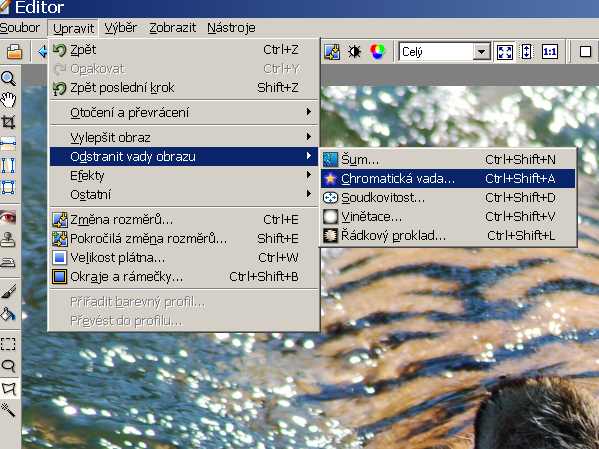Select the Paint bucket fill tool
599x449 pixels.
(x=8, y=314)
